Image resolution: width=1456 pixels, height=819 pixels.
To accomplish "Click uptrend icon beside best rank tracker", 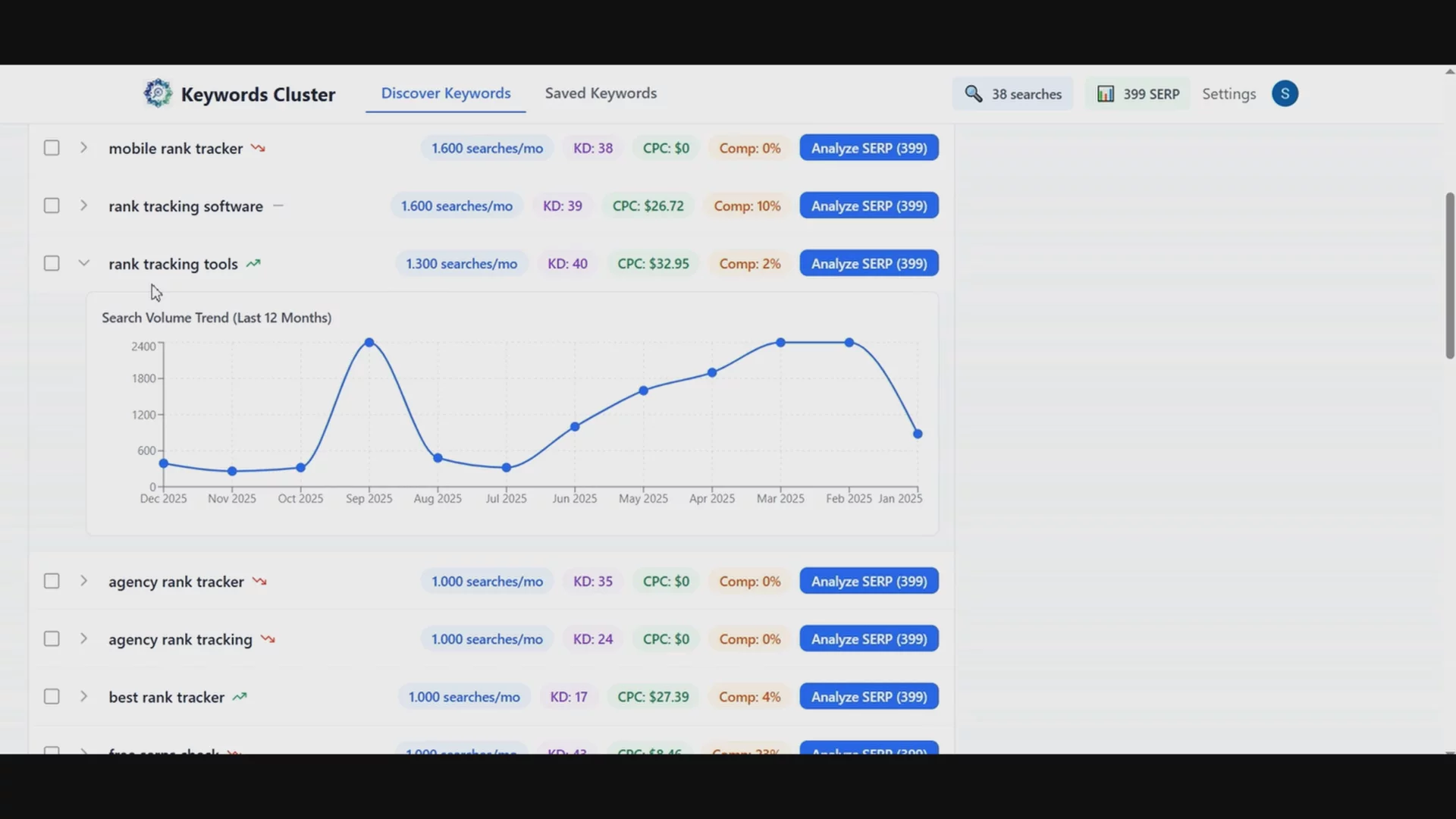I will point(240,697).
